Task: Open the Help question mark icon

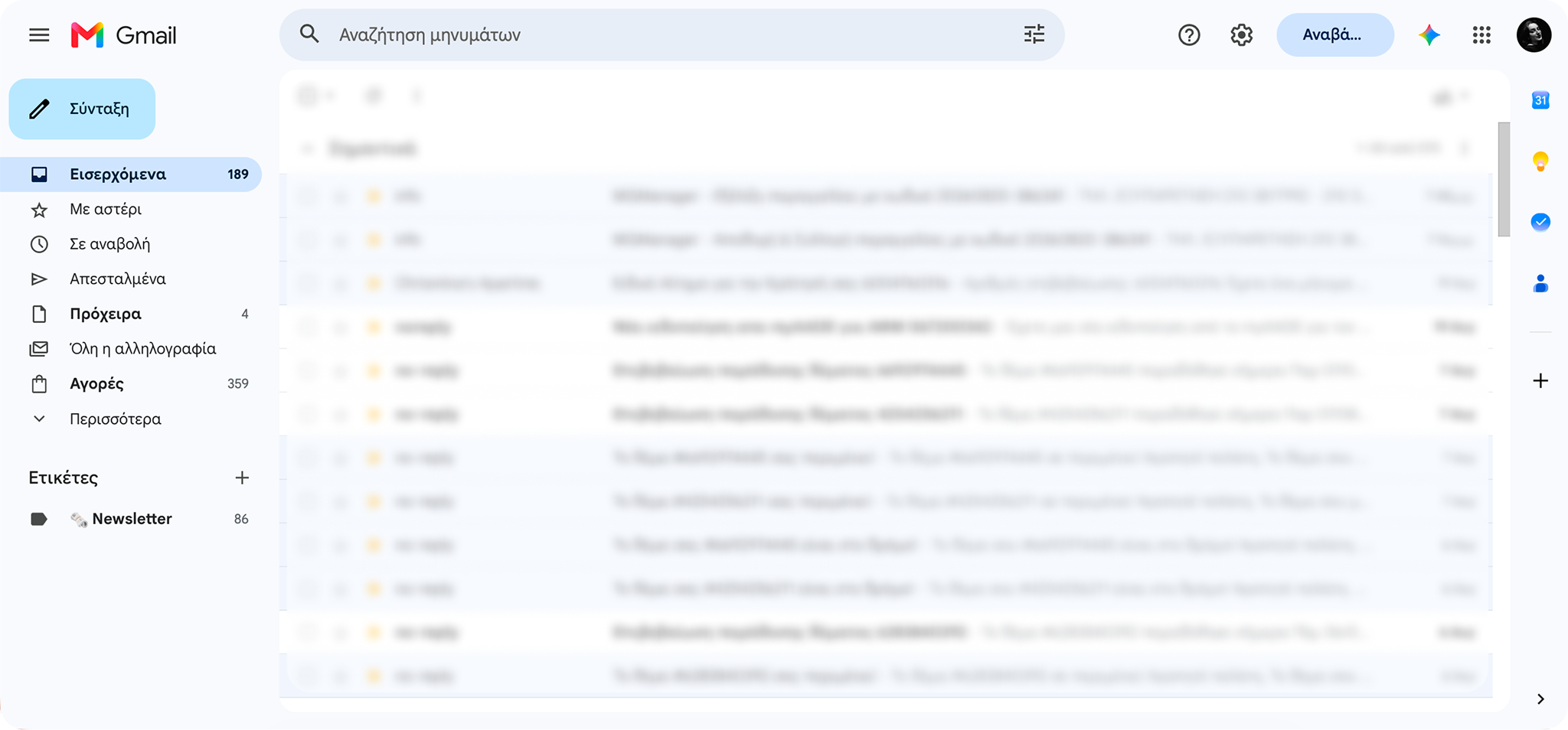Action: point(1189,35)
